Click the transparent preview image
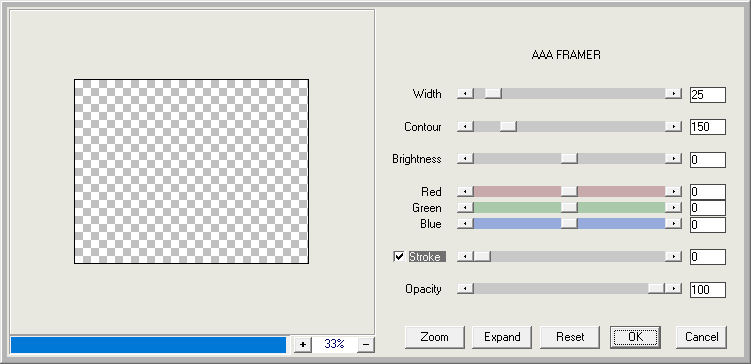 tap(191, 171)
